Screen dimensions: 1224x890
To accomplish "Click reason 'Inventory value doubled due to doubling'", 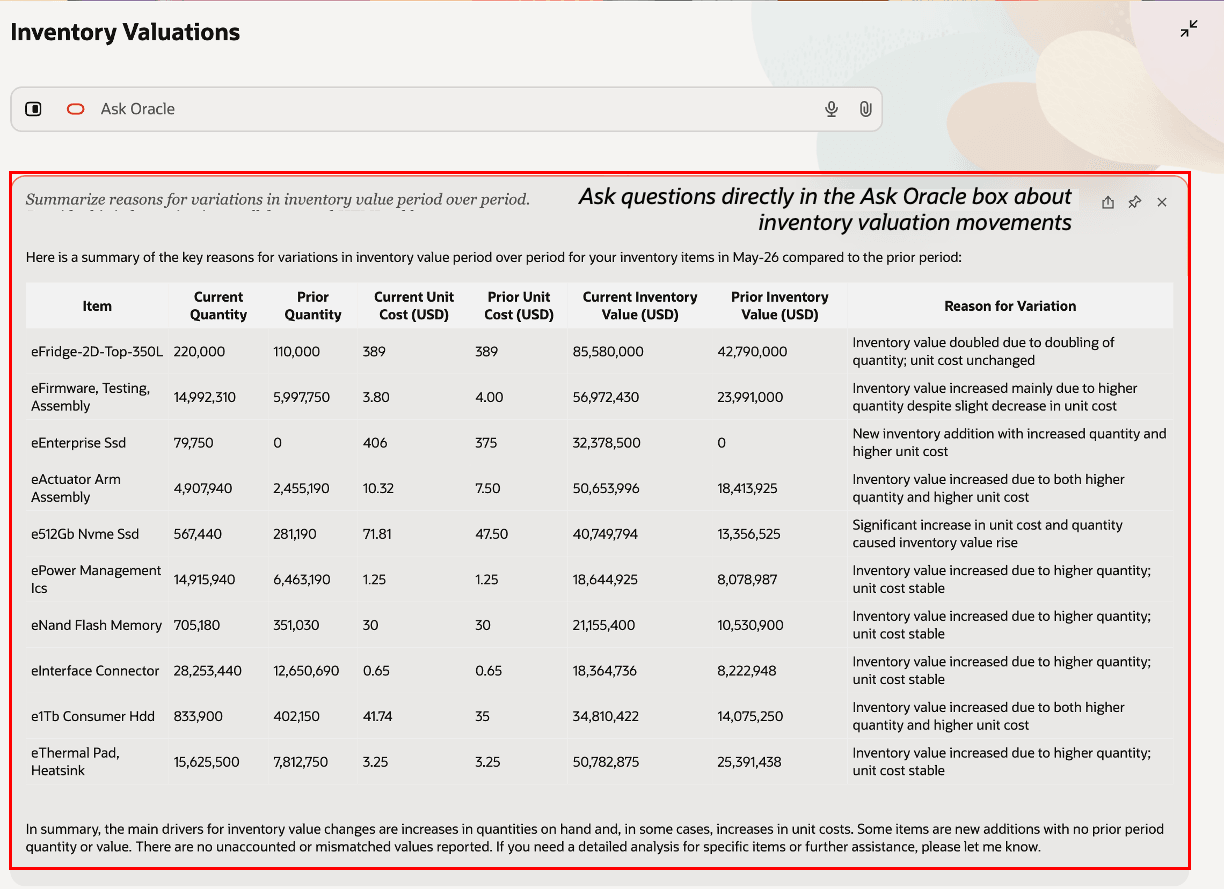I will tap(983, 352).
